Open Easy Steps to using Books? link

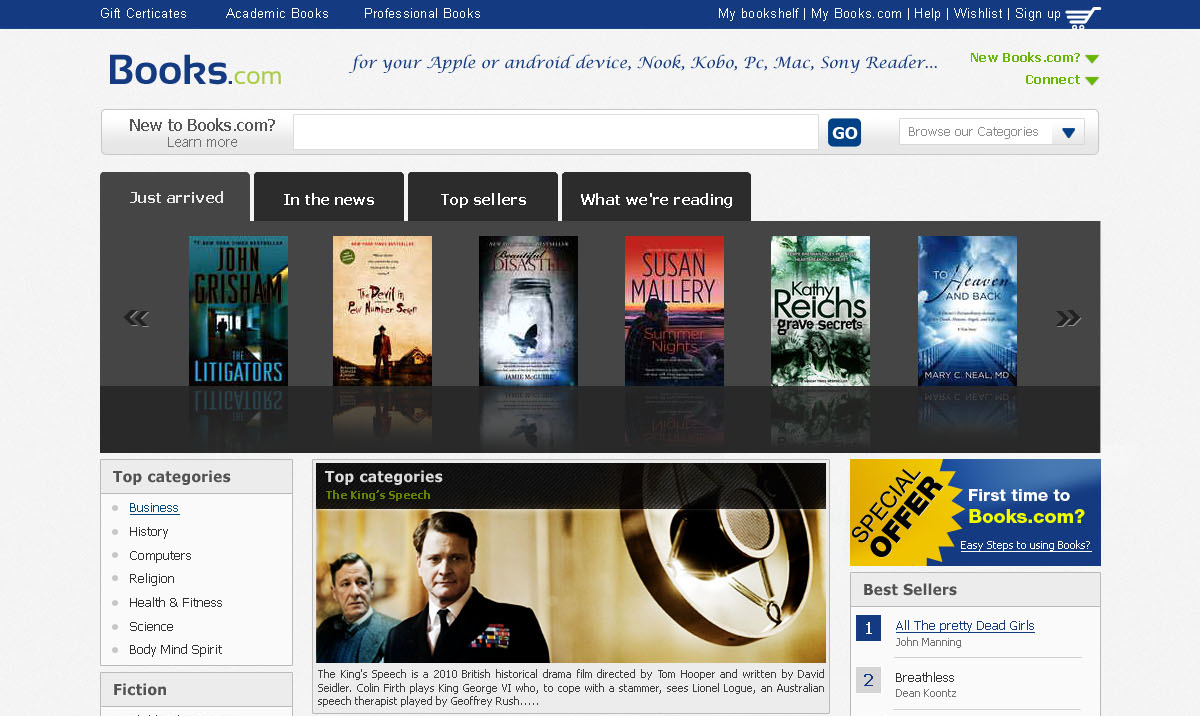click(x=1025, y=546)
